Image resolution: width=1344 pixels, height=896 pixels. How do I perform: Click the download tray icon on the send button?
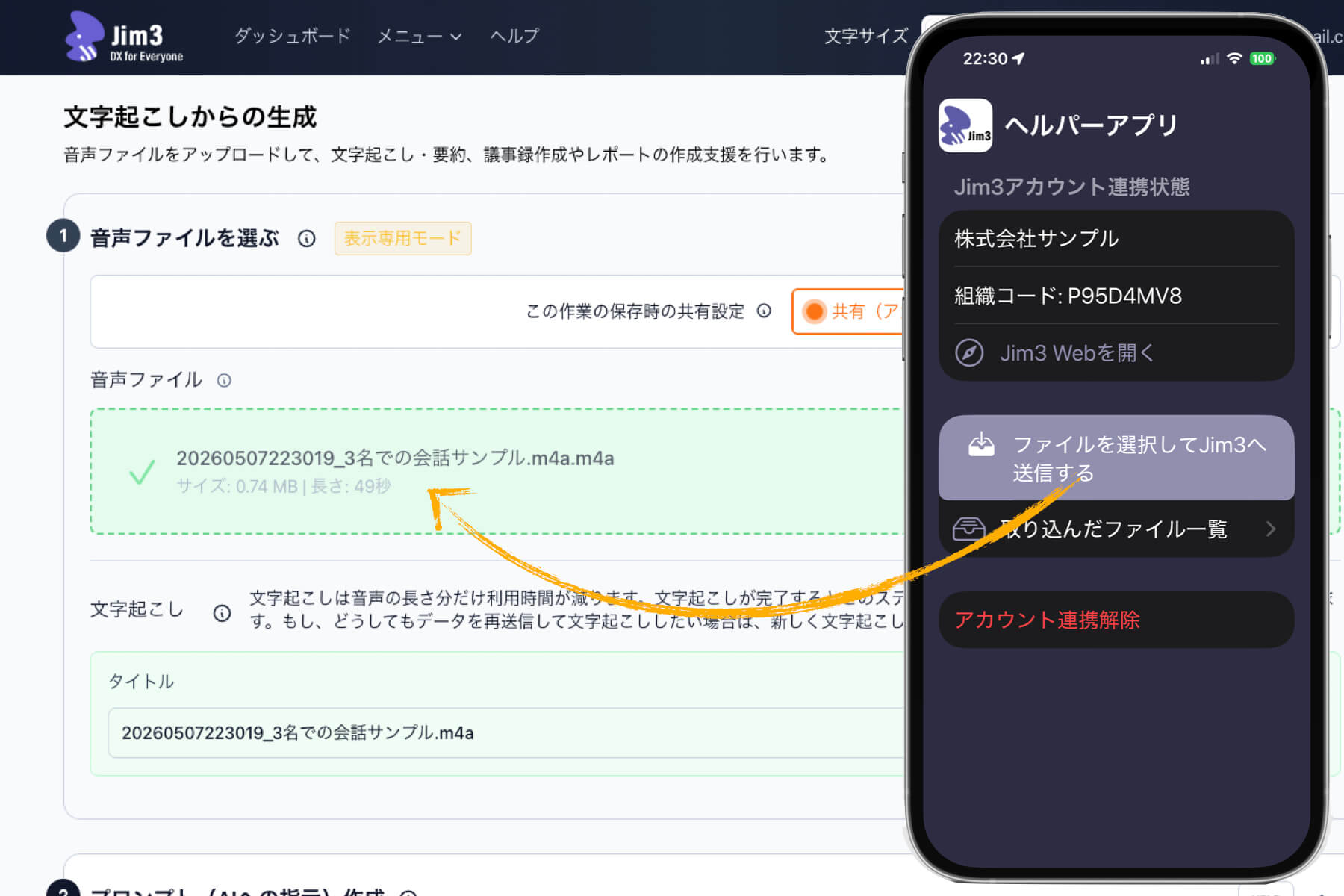[981, 444]
